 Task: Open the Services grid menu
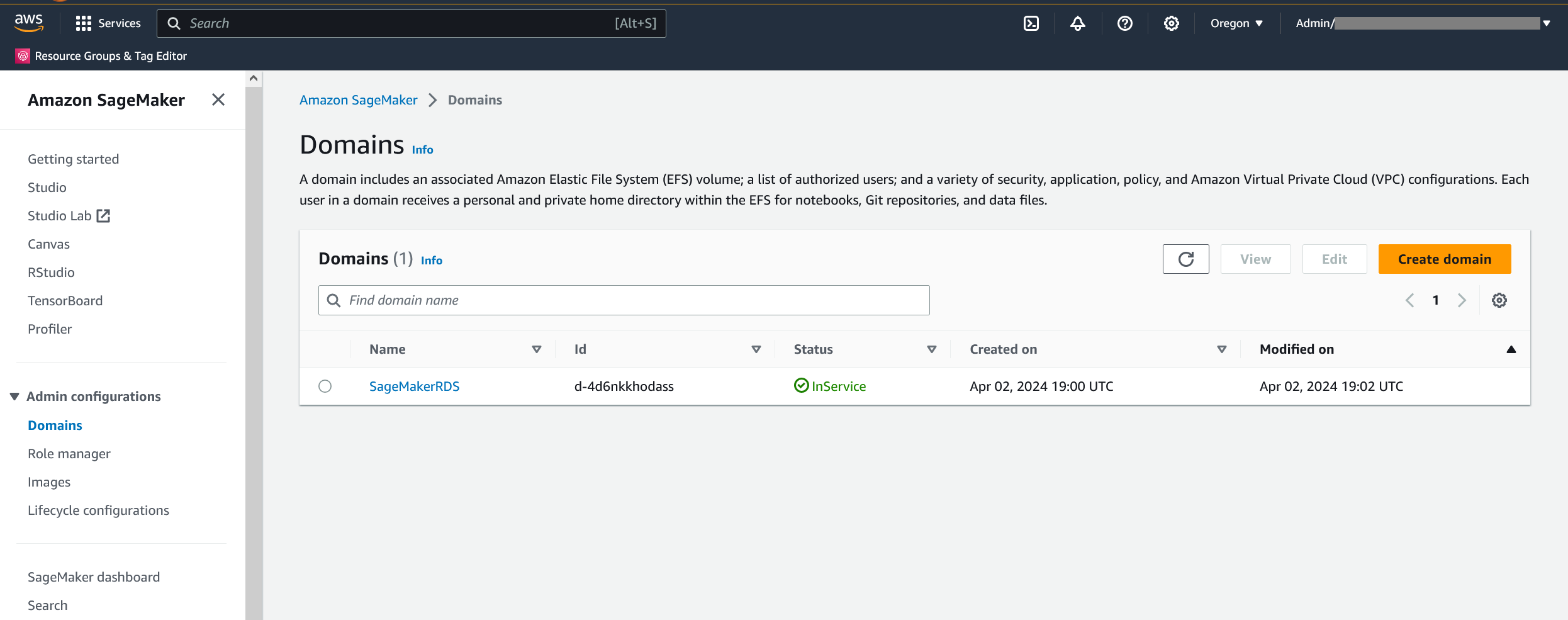(x=108, y=23)
